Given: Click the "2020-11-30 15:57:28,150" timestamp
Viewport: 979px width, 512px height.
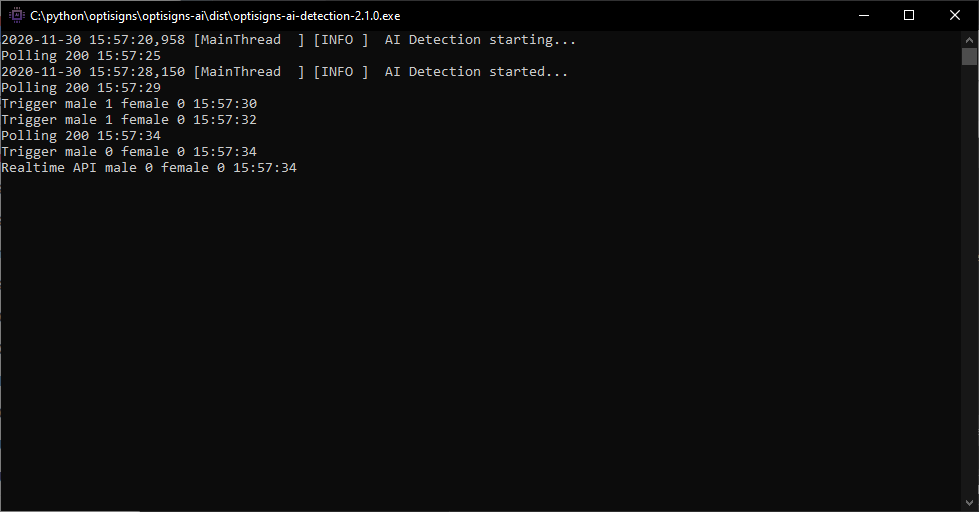Looking at the screenshot, I should pos(93,72).
